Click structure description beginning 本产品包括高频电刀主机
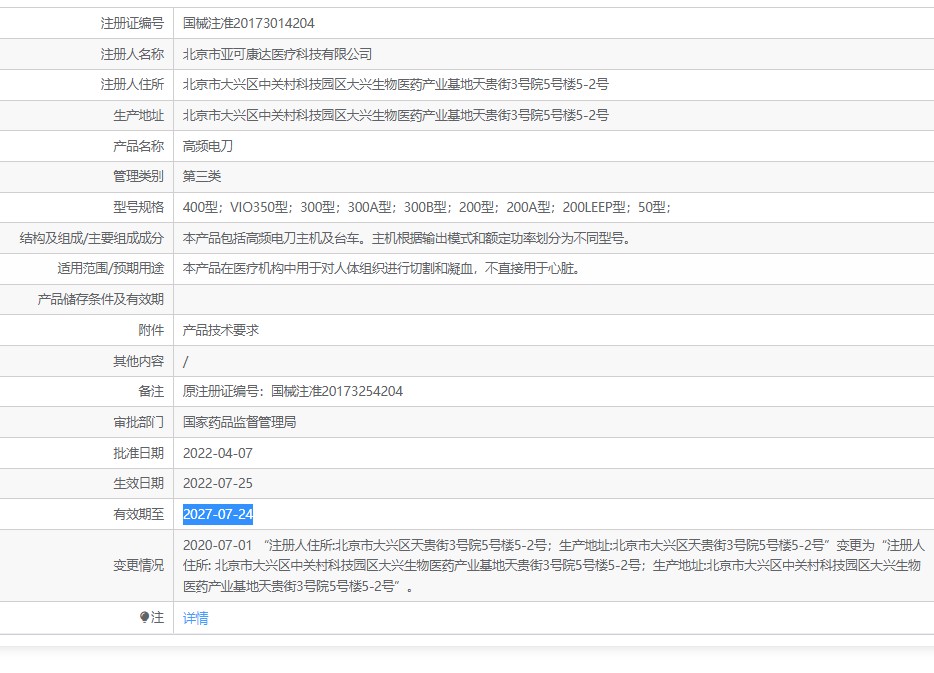 408,238
